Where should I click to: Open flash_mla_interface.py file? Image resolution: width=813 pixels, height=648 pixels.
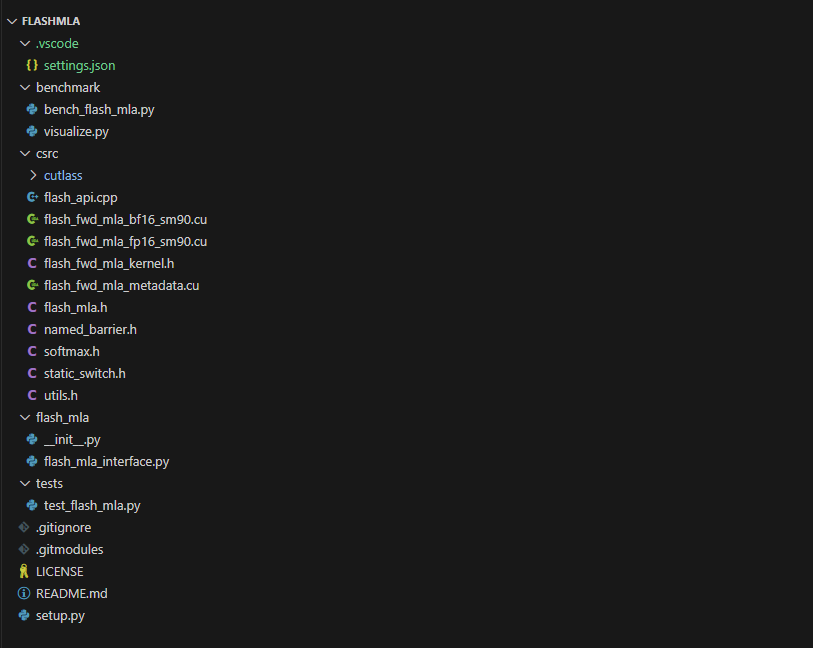click(x=106, y=462)
